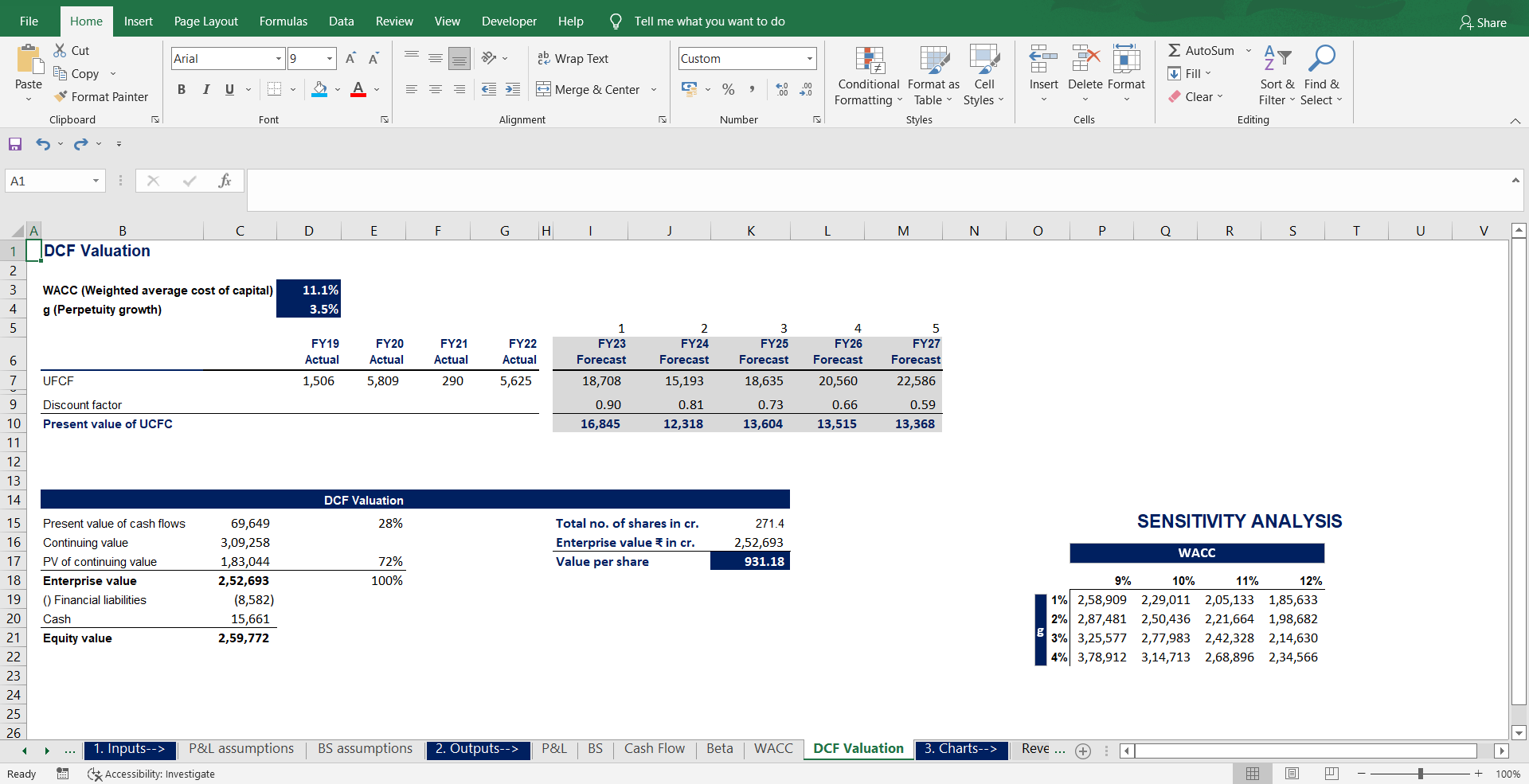Open Find & Select

pyautogui.click(x=1322, y=76)
